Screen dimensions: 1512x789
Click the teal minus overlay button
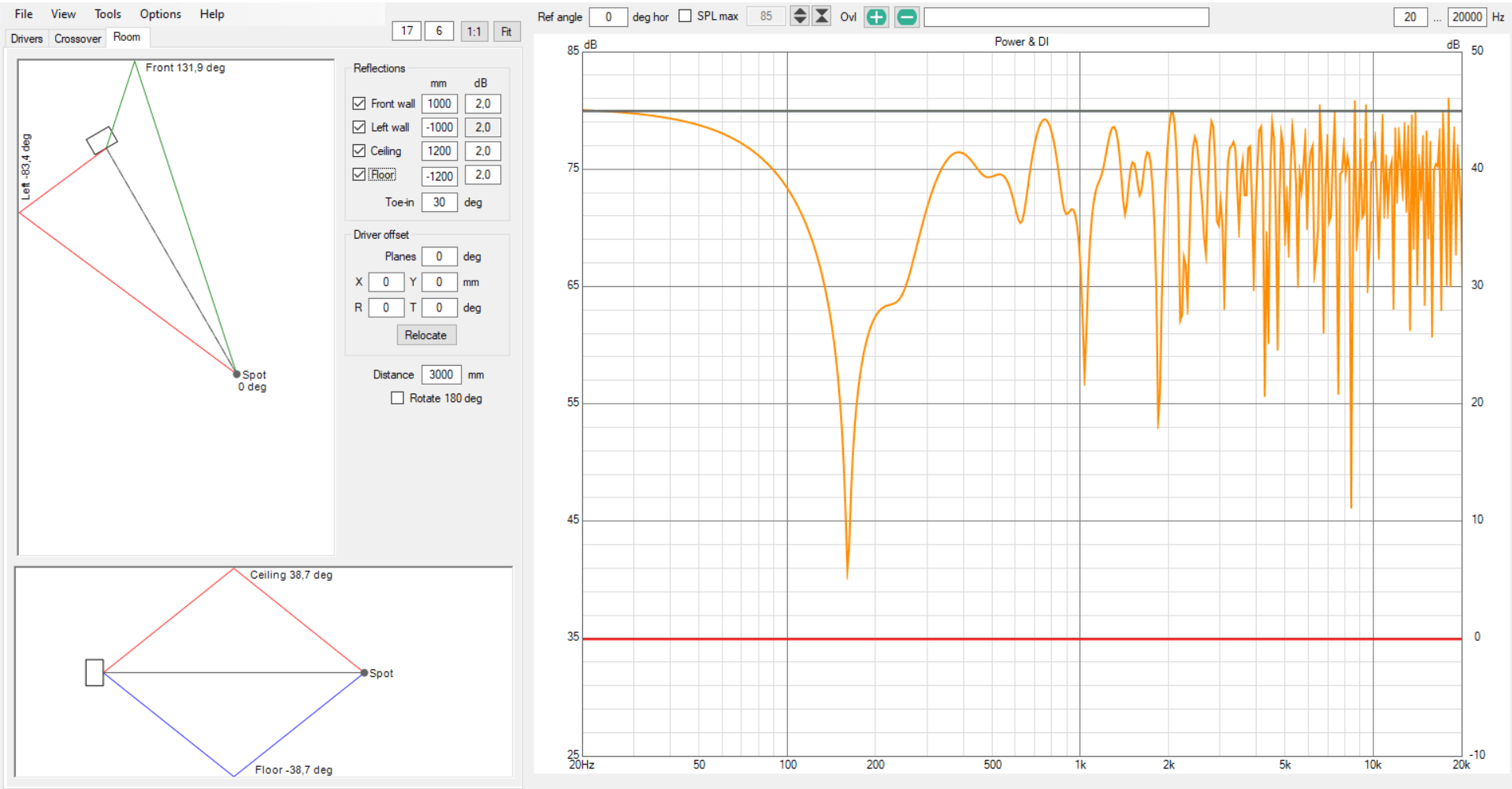907,17
